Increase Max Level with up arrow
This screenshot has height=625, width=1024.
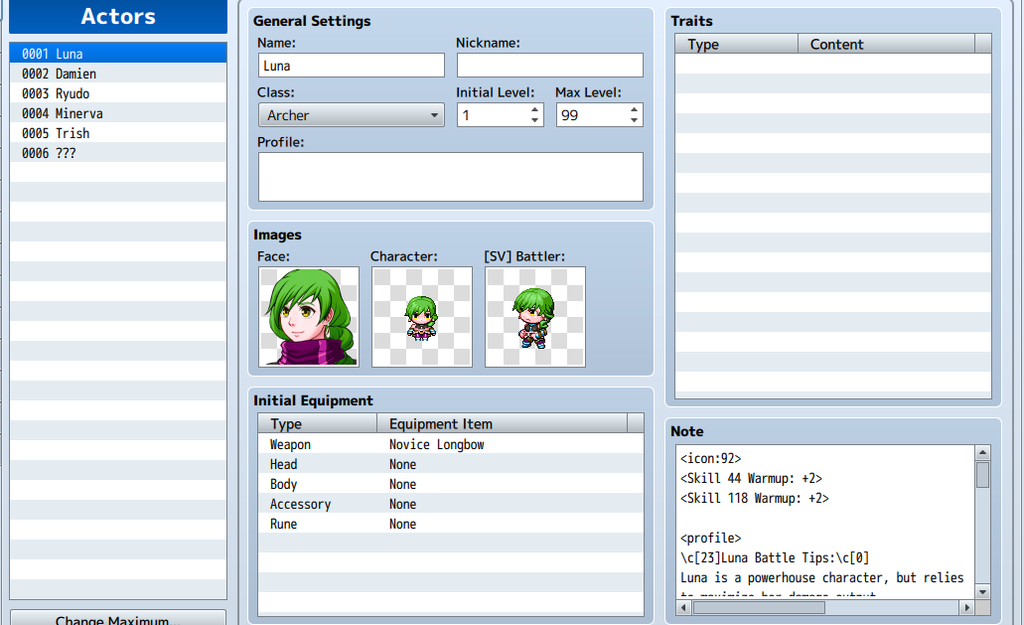[x=634, y=110]
